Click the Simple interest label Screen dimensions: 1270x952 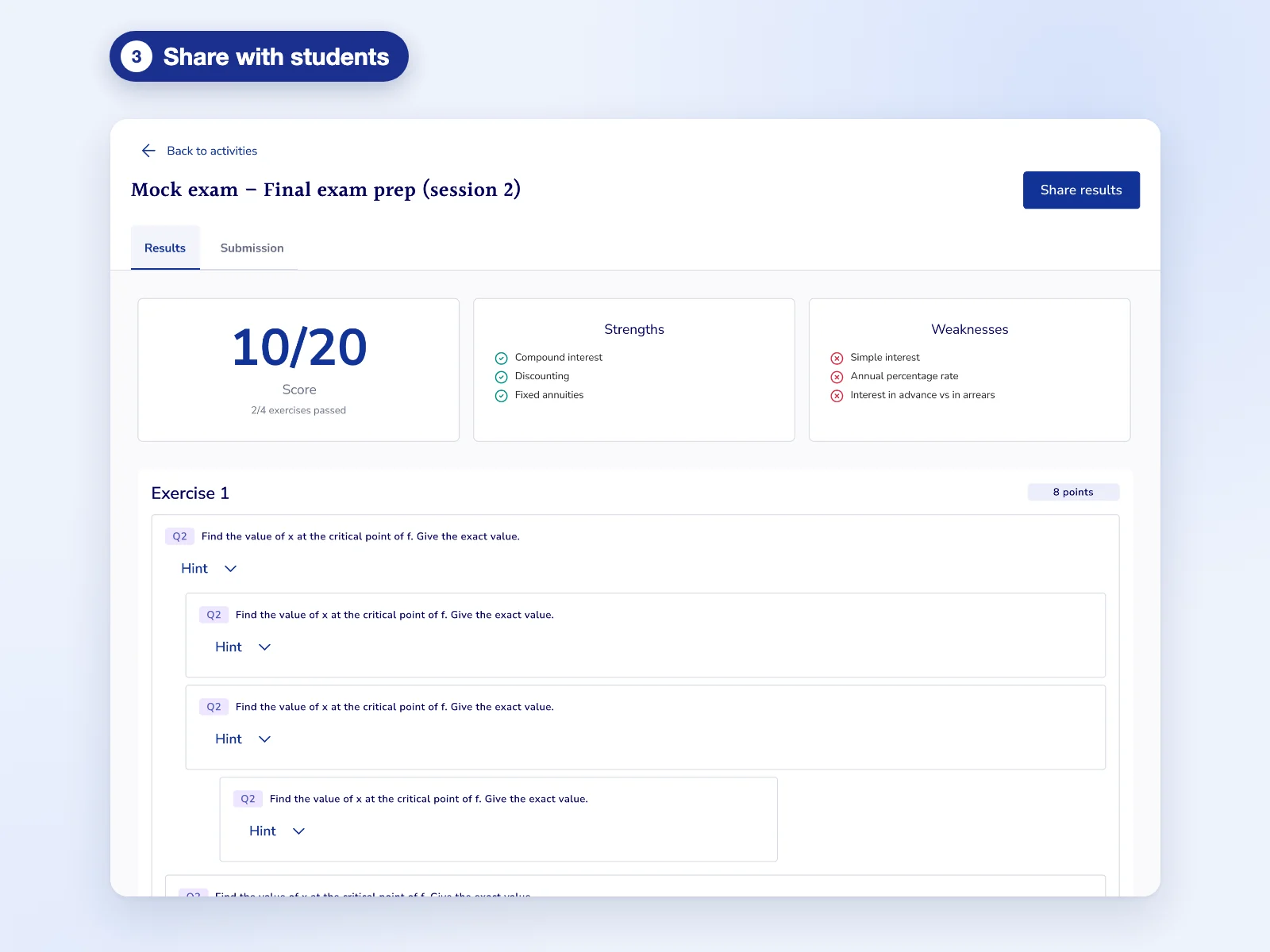pyautogui.click(x=885, y=358)
